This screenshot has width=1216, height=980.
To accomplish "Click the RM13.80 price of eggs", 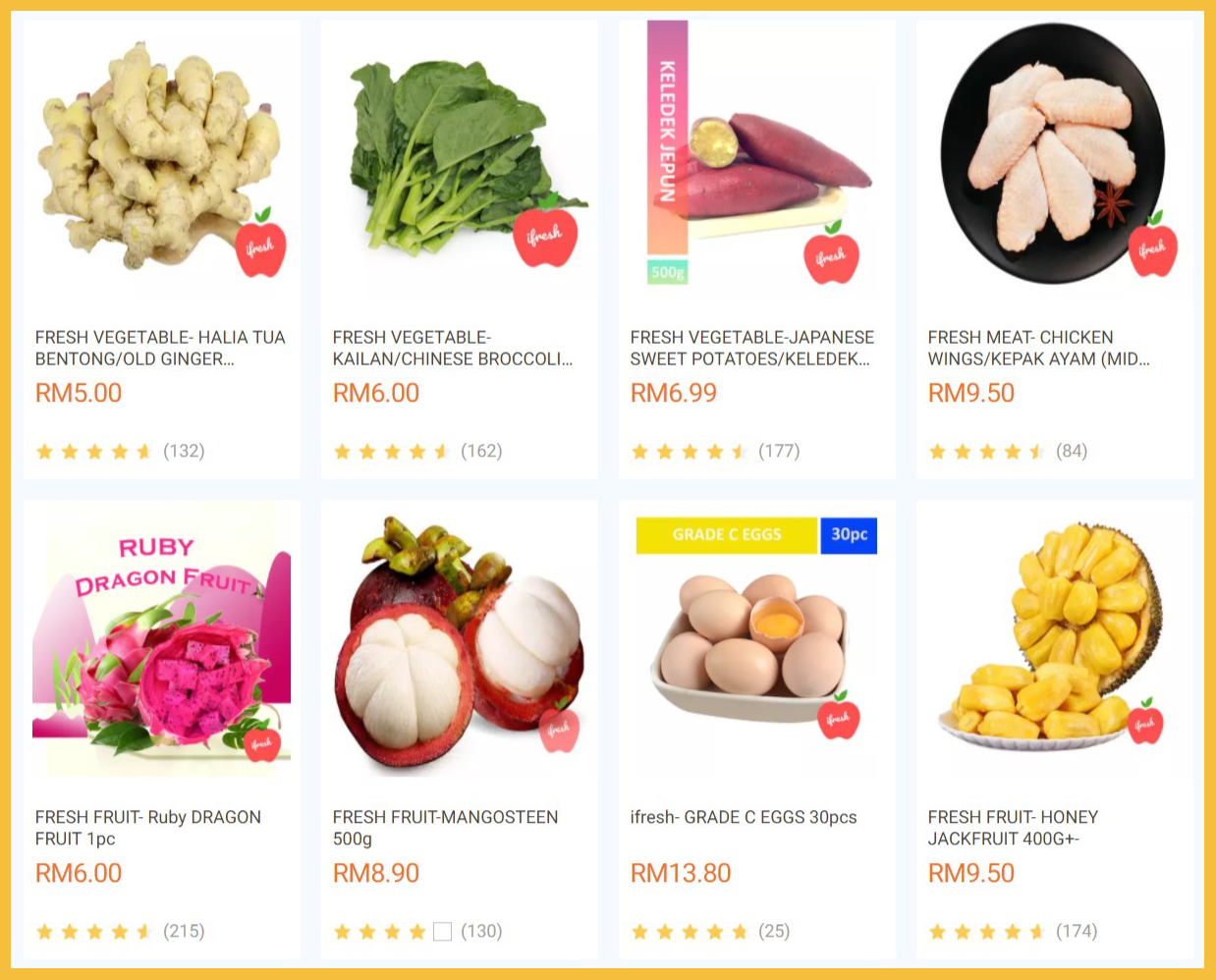I will (681, 873).
